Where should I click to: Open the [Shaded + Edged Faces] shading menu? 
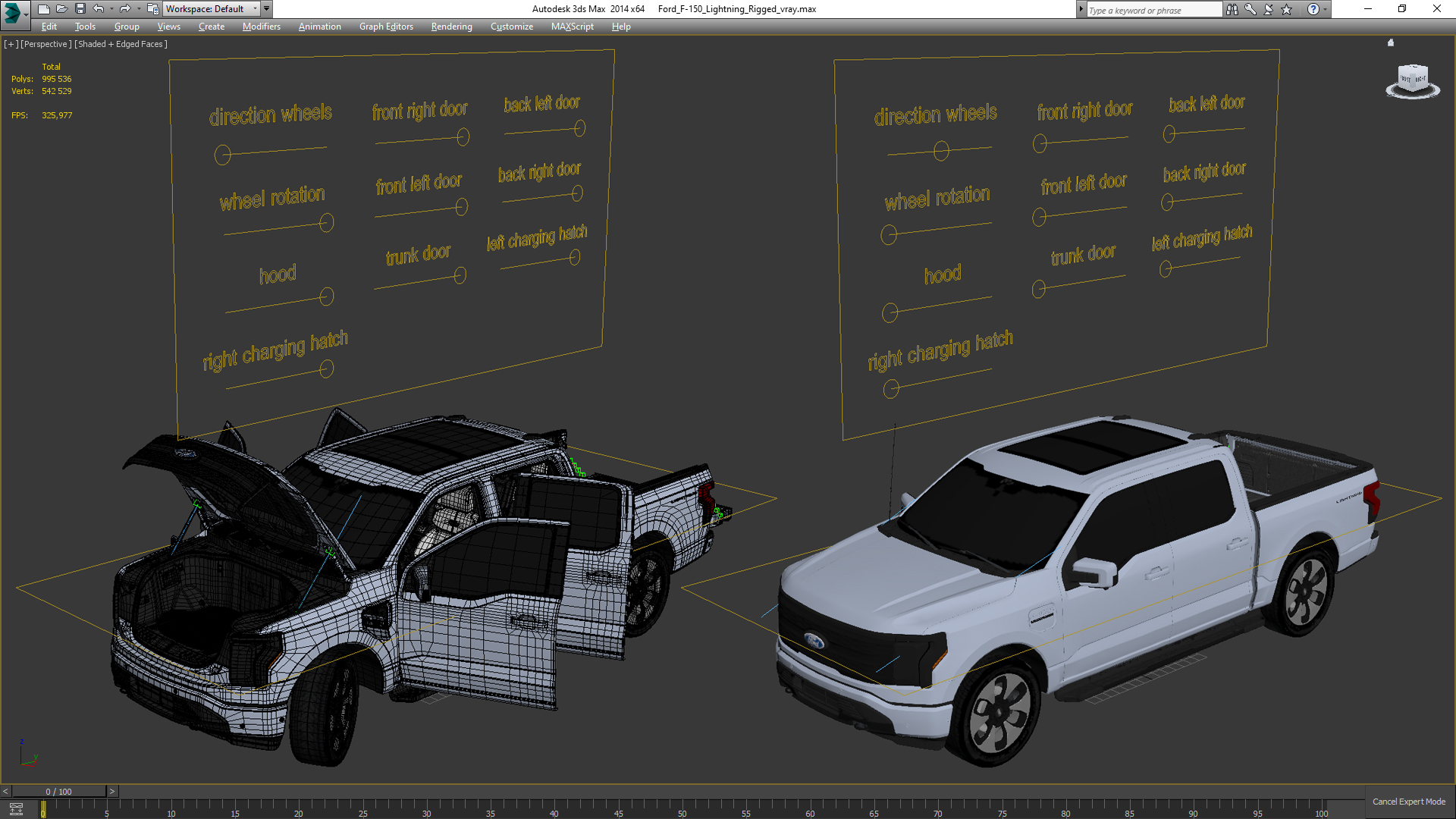(121, 44)
